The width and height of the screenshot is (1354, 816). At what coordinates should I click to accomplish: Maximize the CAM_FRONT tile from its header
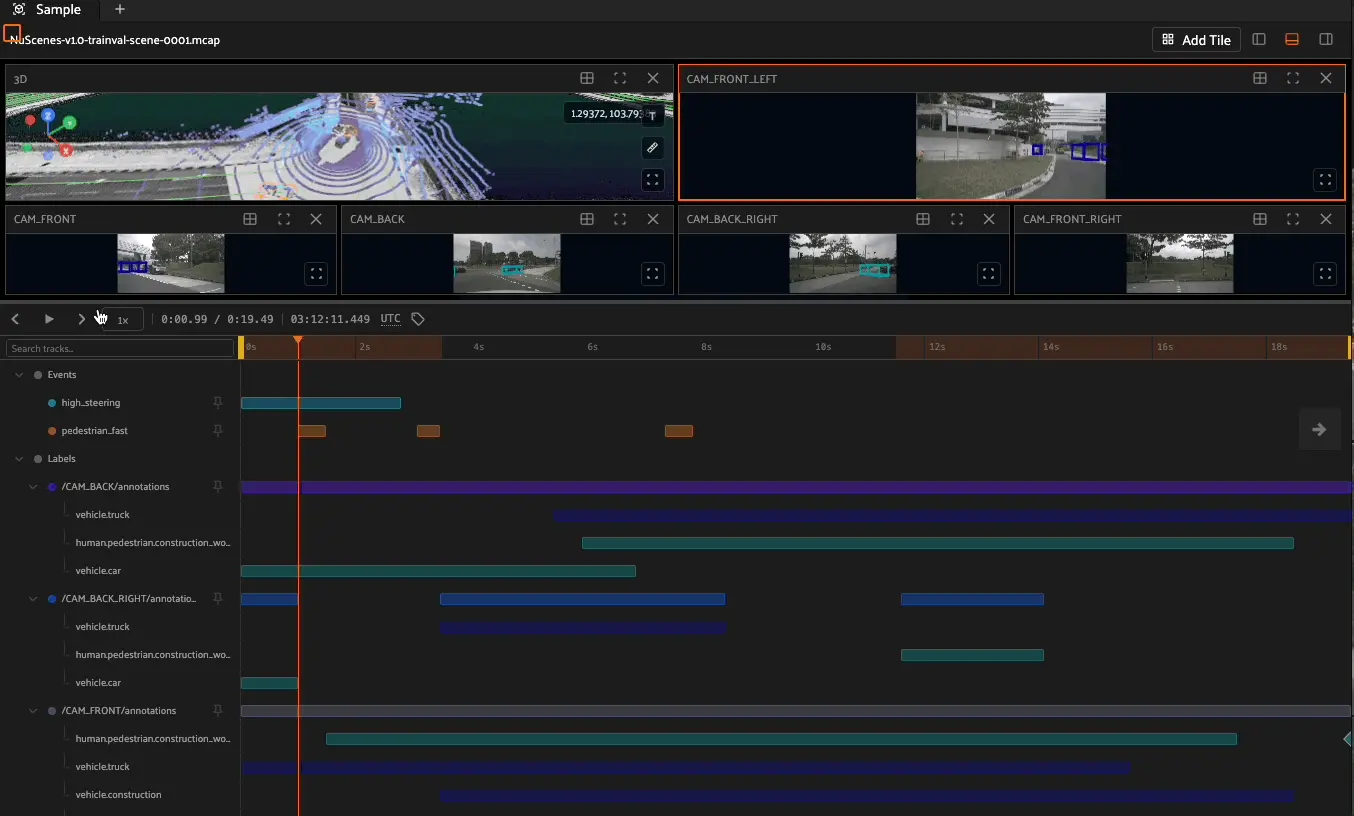click(x=284, y=219)
